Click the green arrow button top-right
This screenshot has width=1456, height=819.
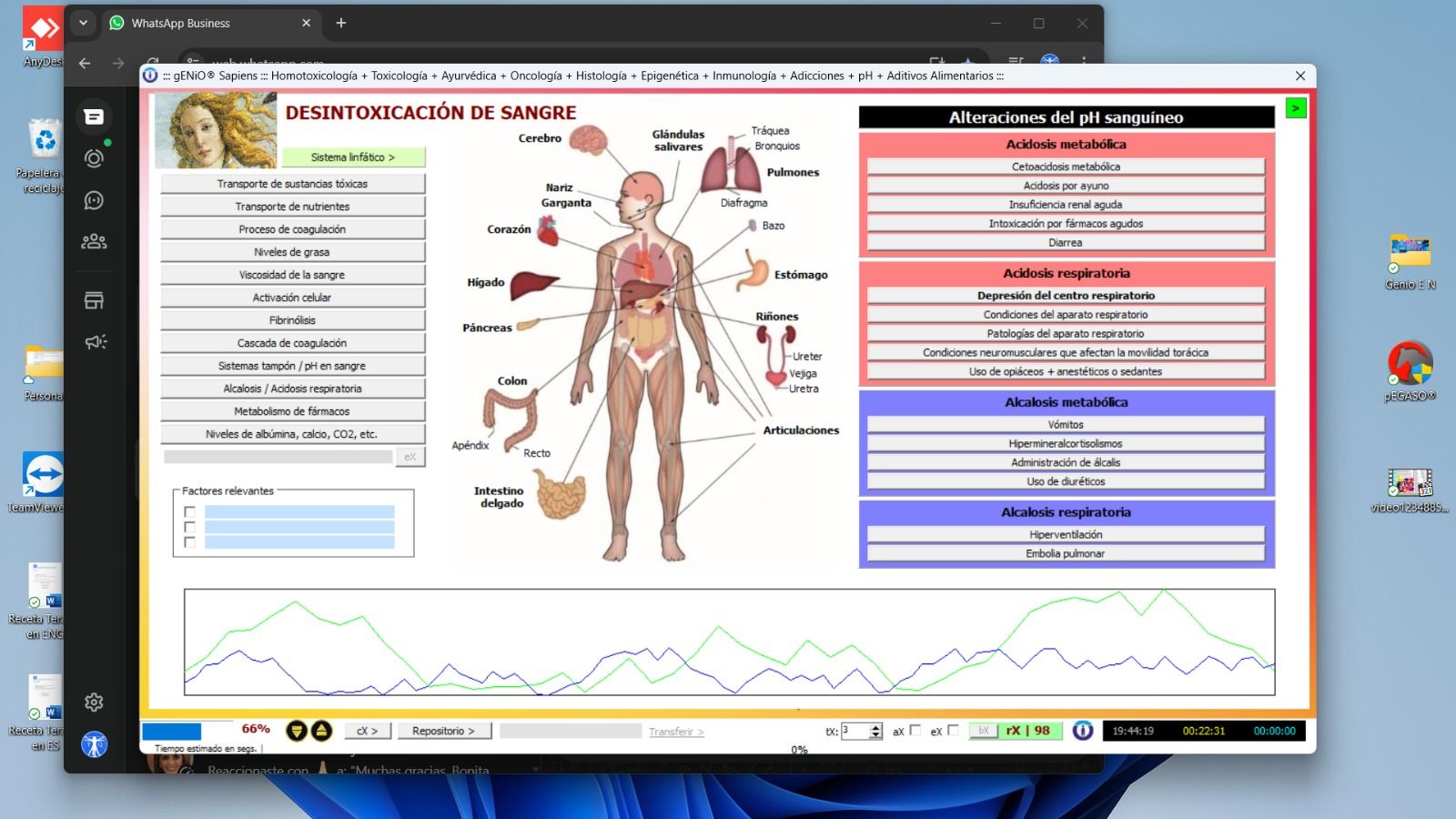(1295, 108)
